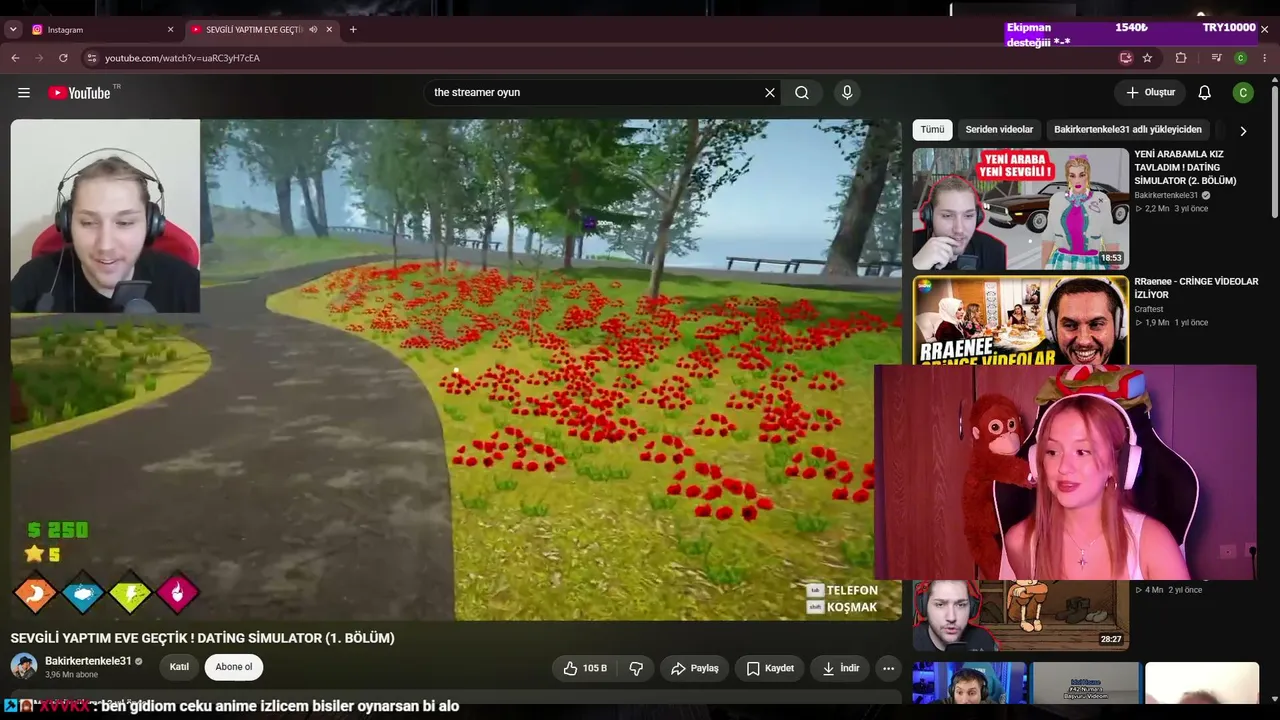Reload the page in the browser
This screenshot has height=720, width=1280.
pos(63,58)
